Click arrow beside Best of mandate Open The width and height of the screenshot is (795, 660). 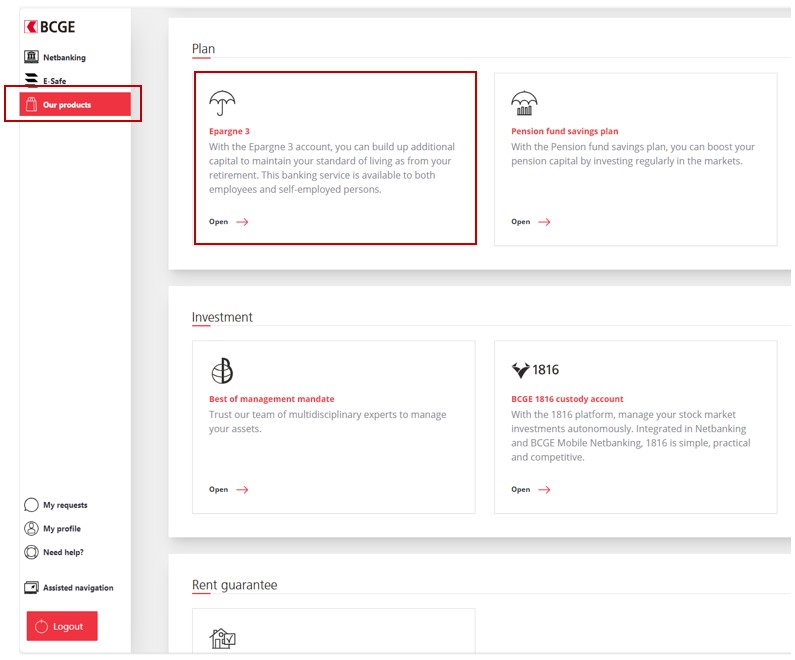pyautogui.click(x=242, y=489)
